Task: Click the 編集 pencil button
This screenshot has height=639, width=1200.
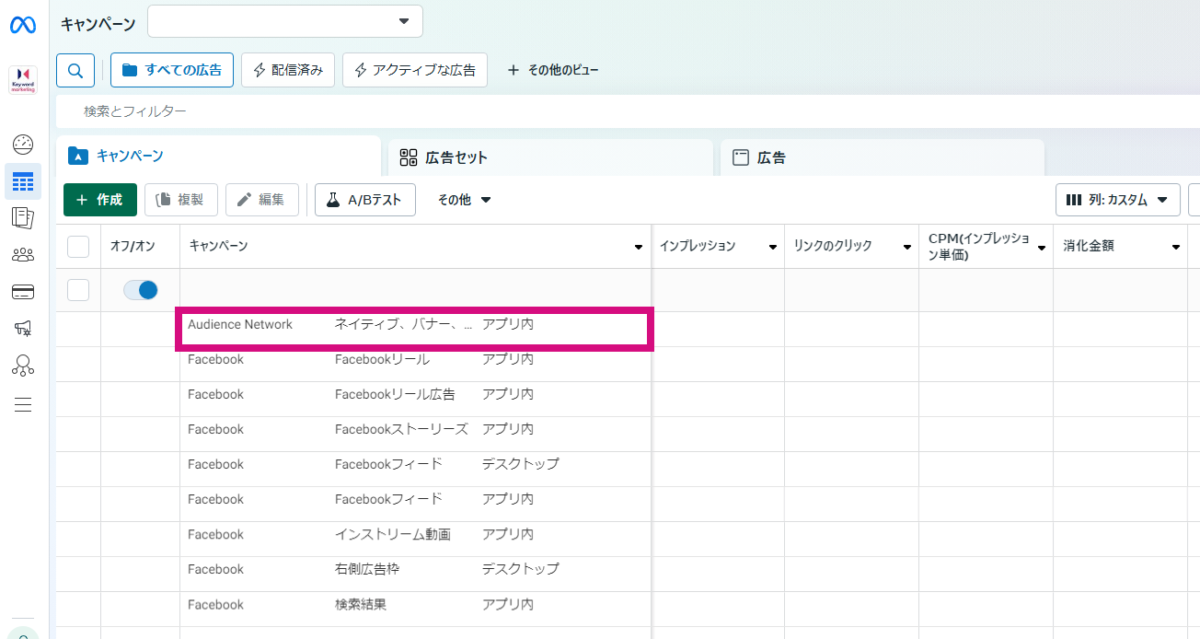Action: (x=262, y=200)
